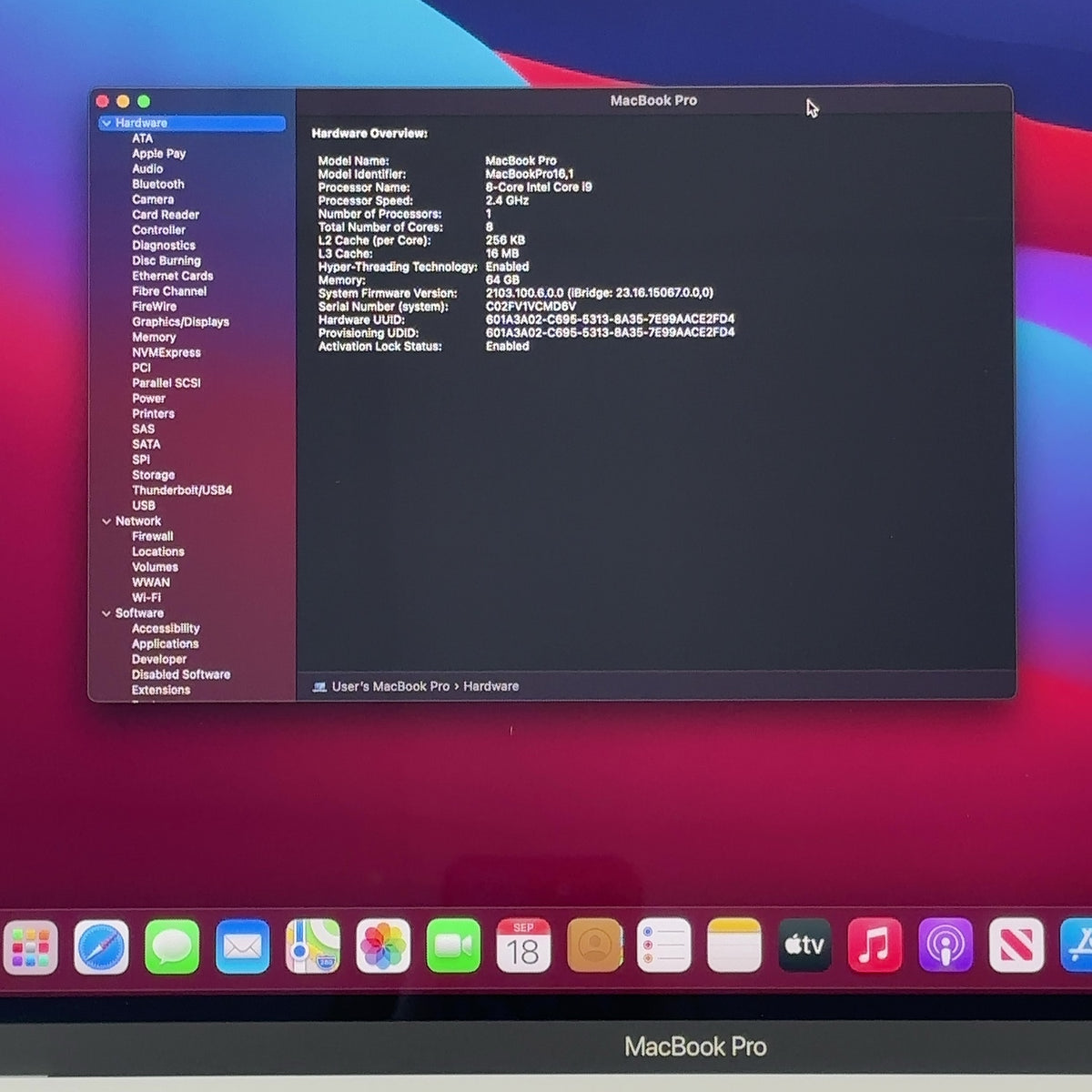Select Accessibility under Software
Image resolution: width=1092 pixels, height=1092 pixels.
[x=165, y=629]
